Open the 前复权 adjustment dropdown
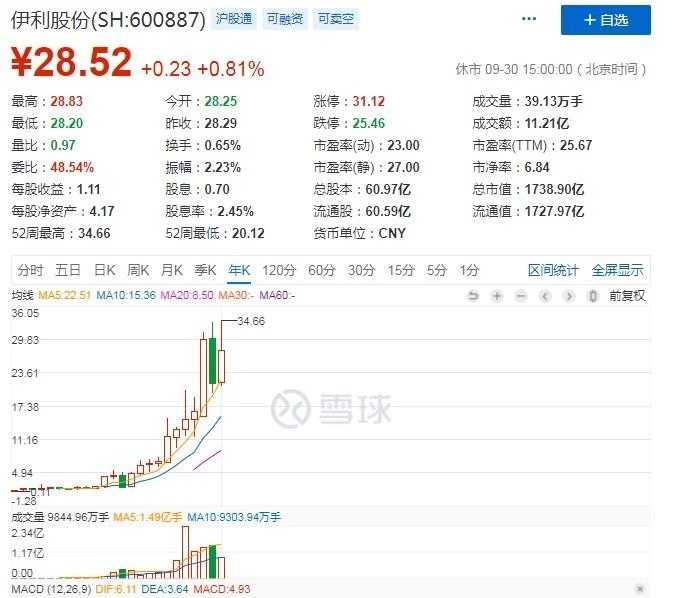The width and height of the screenshot is (678, 598). [x=627, y=296]
